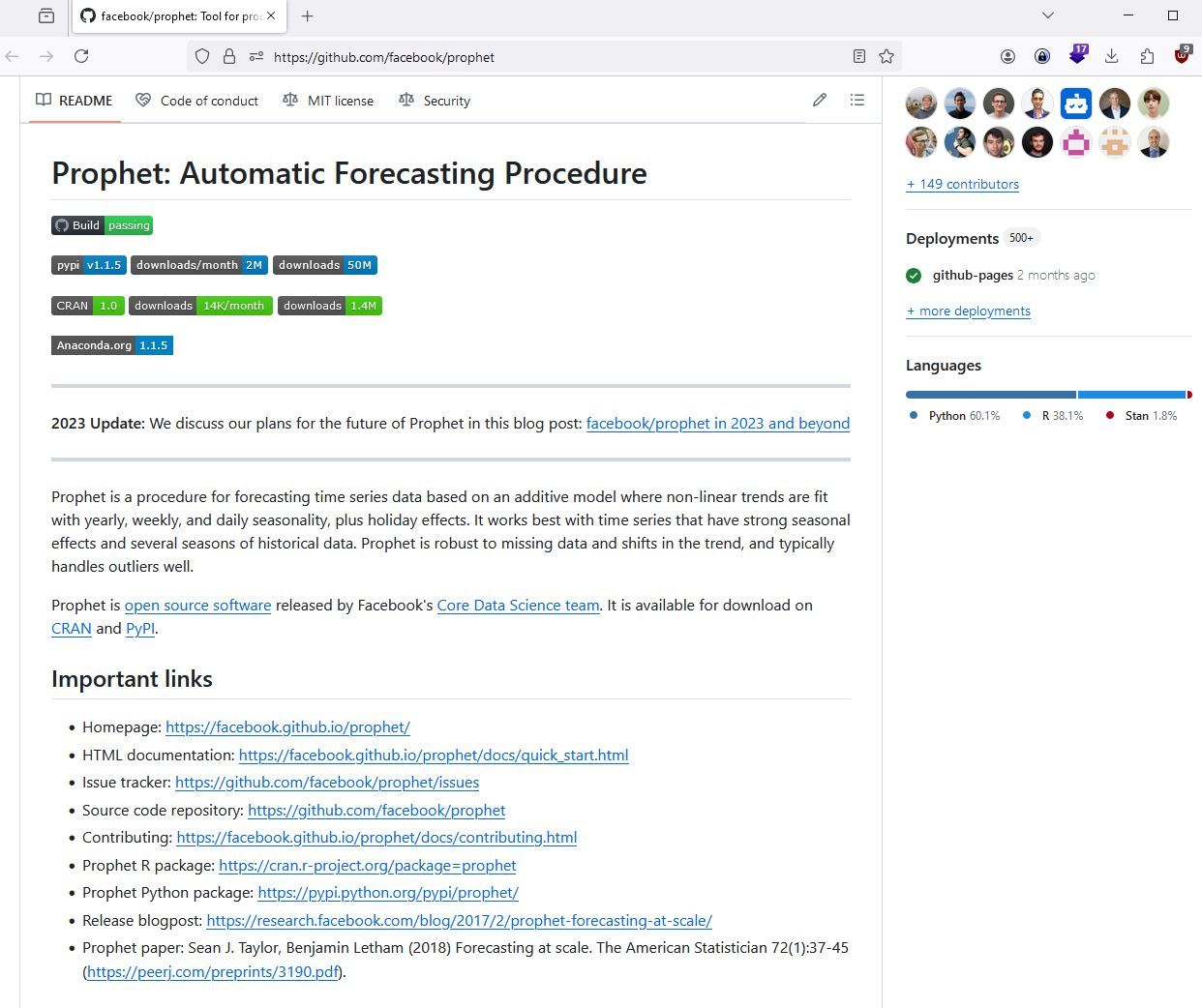Viewport: 1202px width, 1008px height.
Task: Open the '+ more deployments' link
Action: (968, 311)
